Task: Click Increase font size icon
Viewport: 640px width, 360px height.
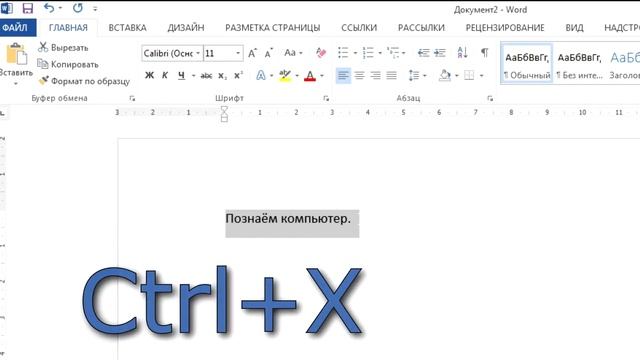Action: (x=253, y=53)
